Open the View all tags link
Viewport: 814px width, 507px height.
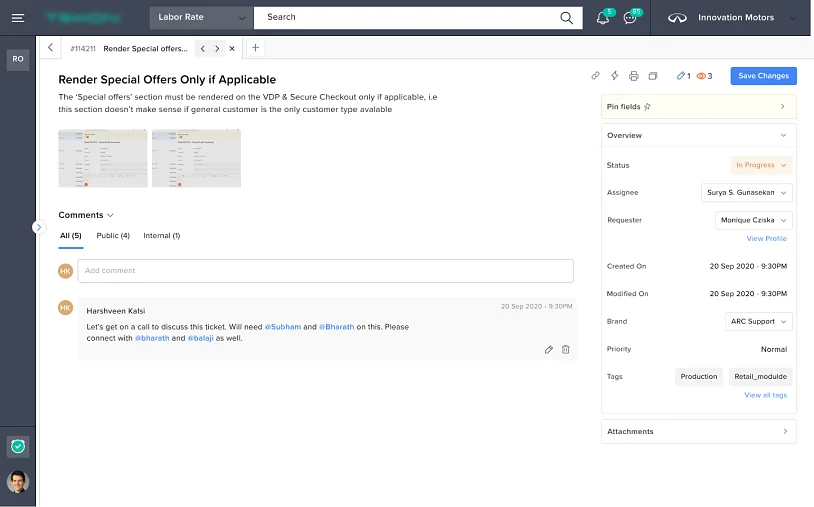point(766,395)
